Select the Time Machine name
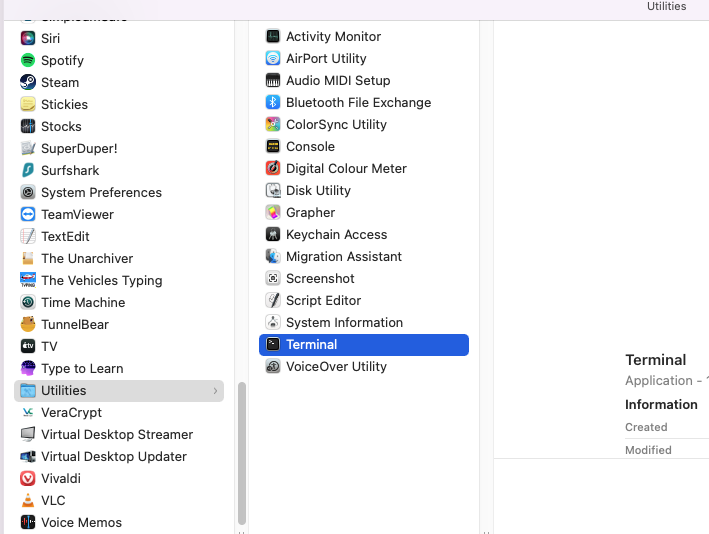This screenshot has height=534, width=709. point(83,302)
